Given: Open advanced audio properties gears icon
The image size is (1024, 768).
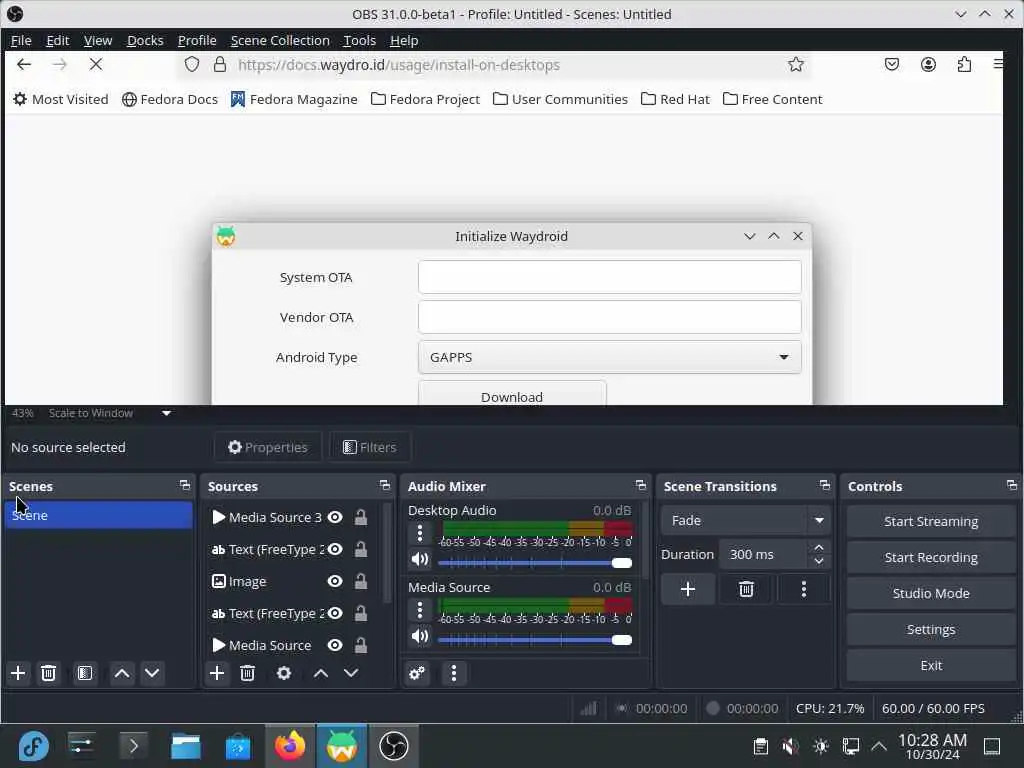Looking at the screenshot, I should (x=417, y=673).
